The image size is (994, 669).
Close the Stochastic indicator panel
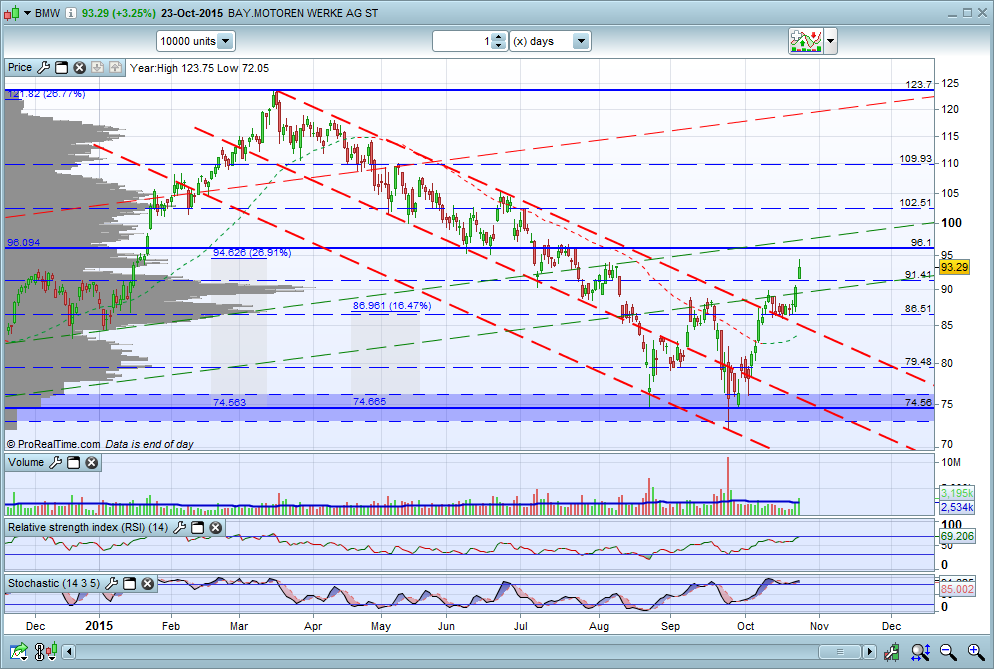coord(148,583)
